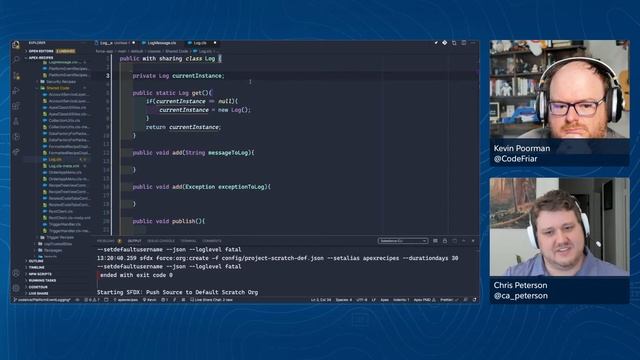Click the Log.cls breadcrumb in the editor path
Image resolution: width=640 pixels, height=360 pixels.
[x=202, y=51]
